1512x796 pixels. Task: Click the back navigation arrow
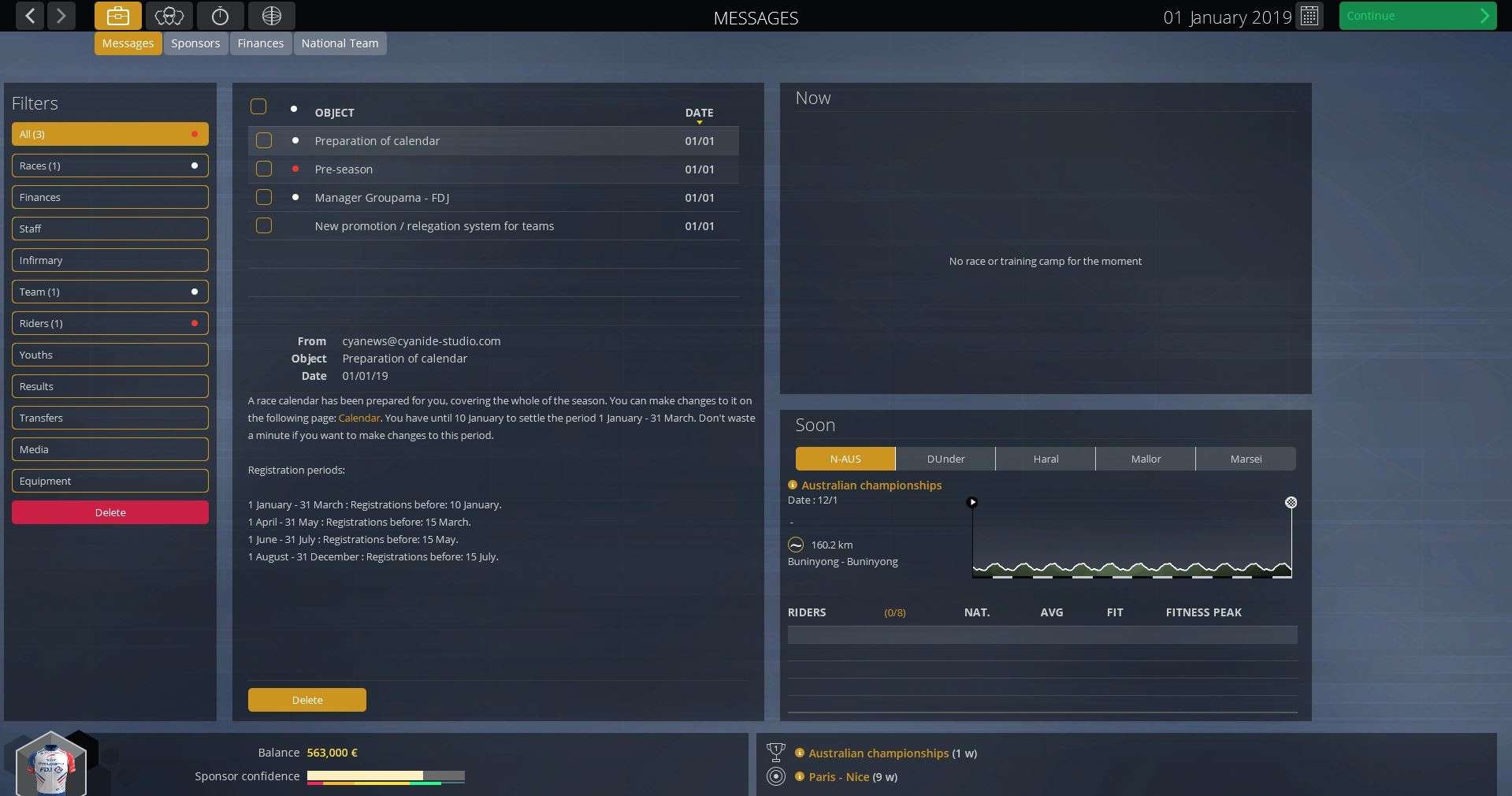click(29, 16)
